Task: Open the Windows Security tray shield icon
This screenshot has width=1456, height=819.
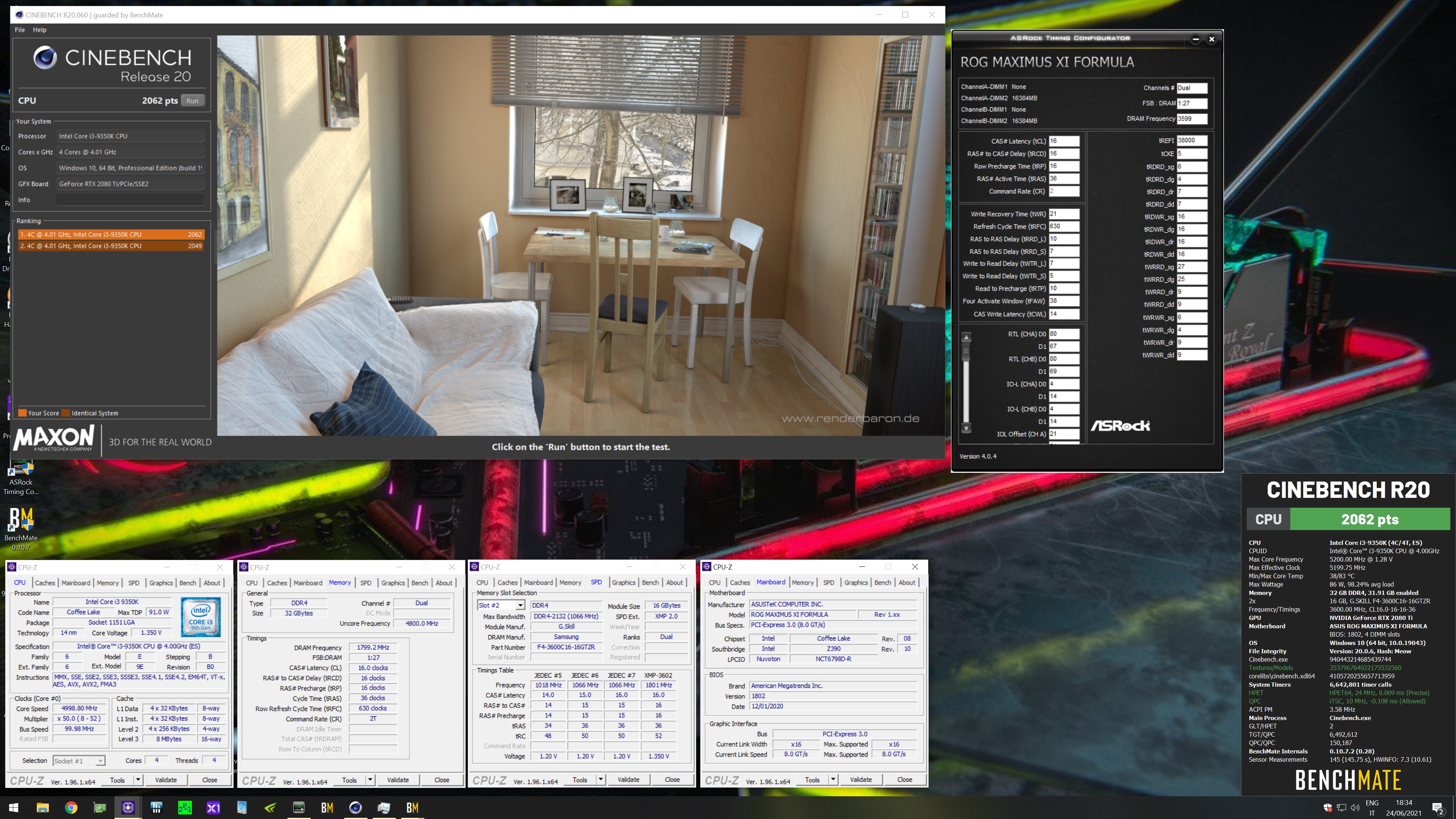Action: click(x=1328, y=808)
